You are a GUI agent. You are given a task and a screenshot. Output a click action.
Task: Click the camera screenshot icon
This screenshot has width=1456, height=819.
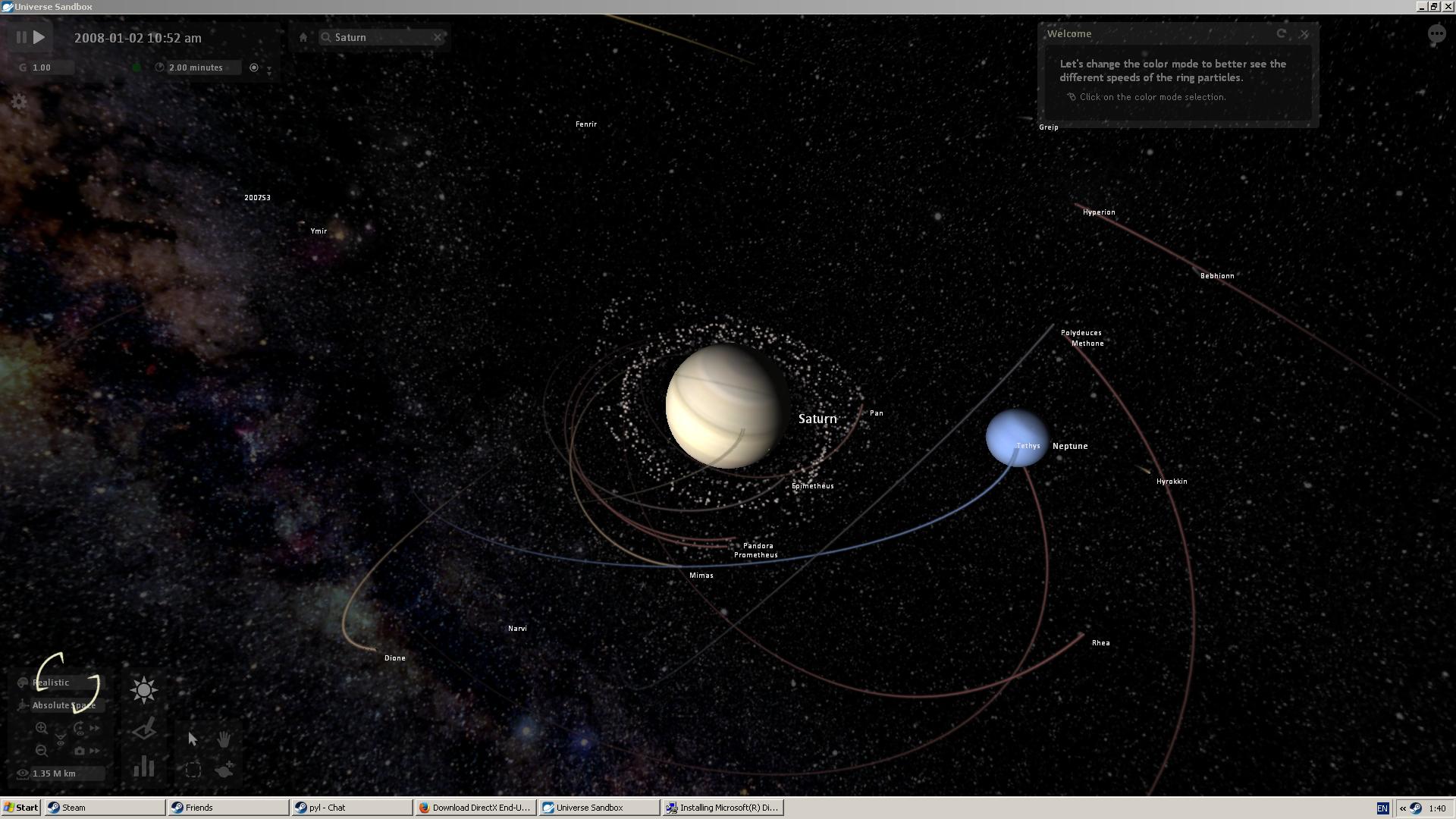point(80,751)
